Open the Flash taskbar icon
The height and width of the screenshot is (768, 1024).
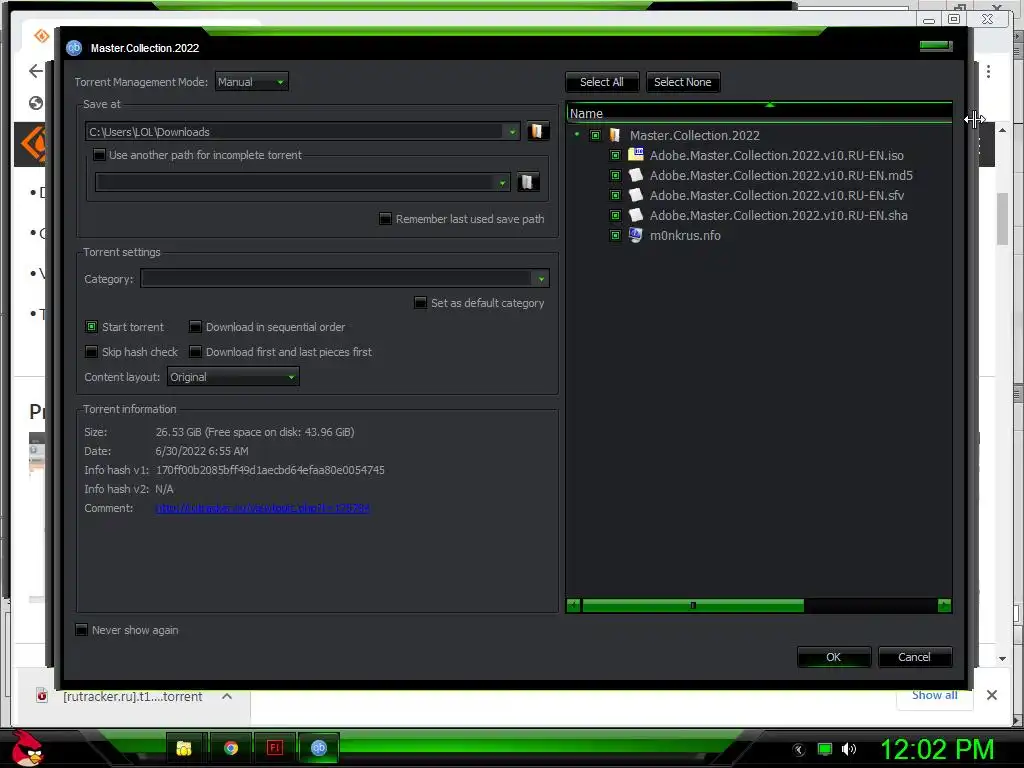click(x=275, y=748)
